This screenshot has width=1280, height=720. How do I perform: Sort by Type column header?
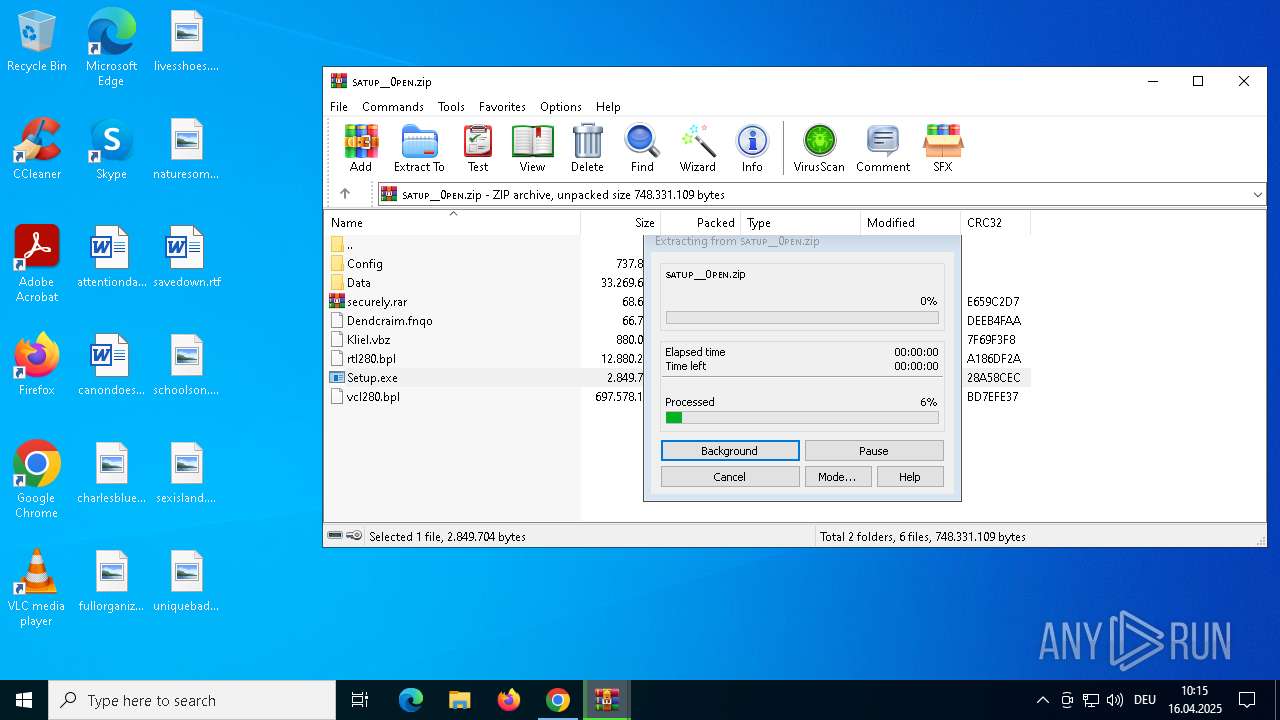tap(800, 223)
